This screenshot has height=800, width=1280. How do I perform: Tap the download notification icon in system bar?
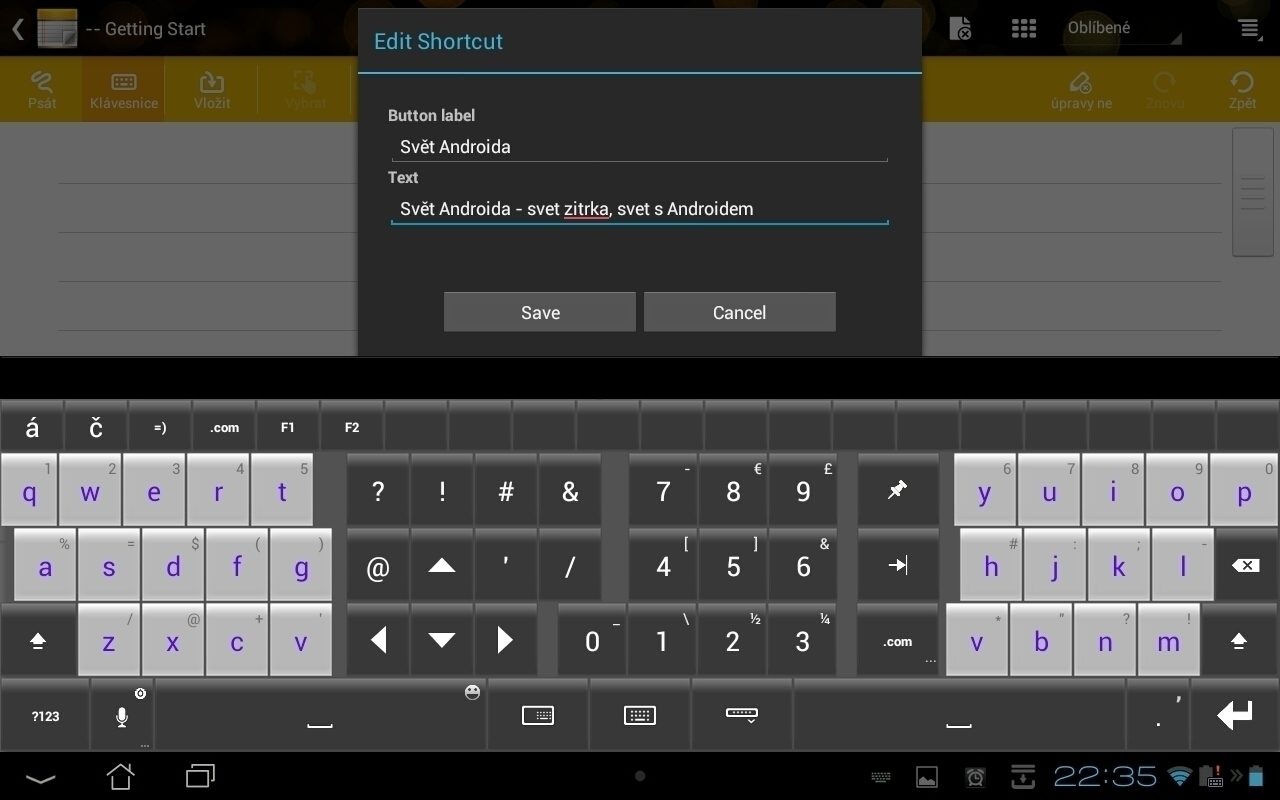click(1022, 776)
